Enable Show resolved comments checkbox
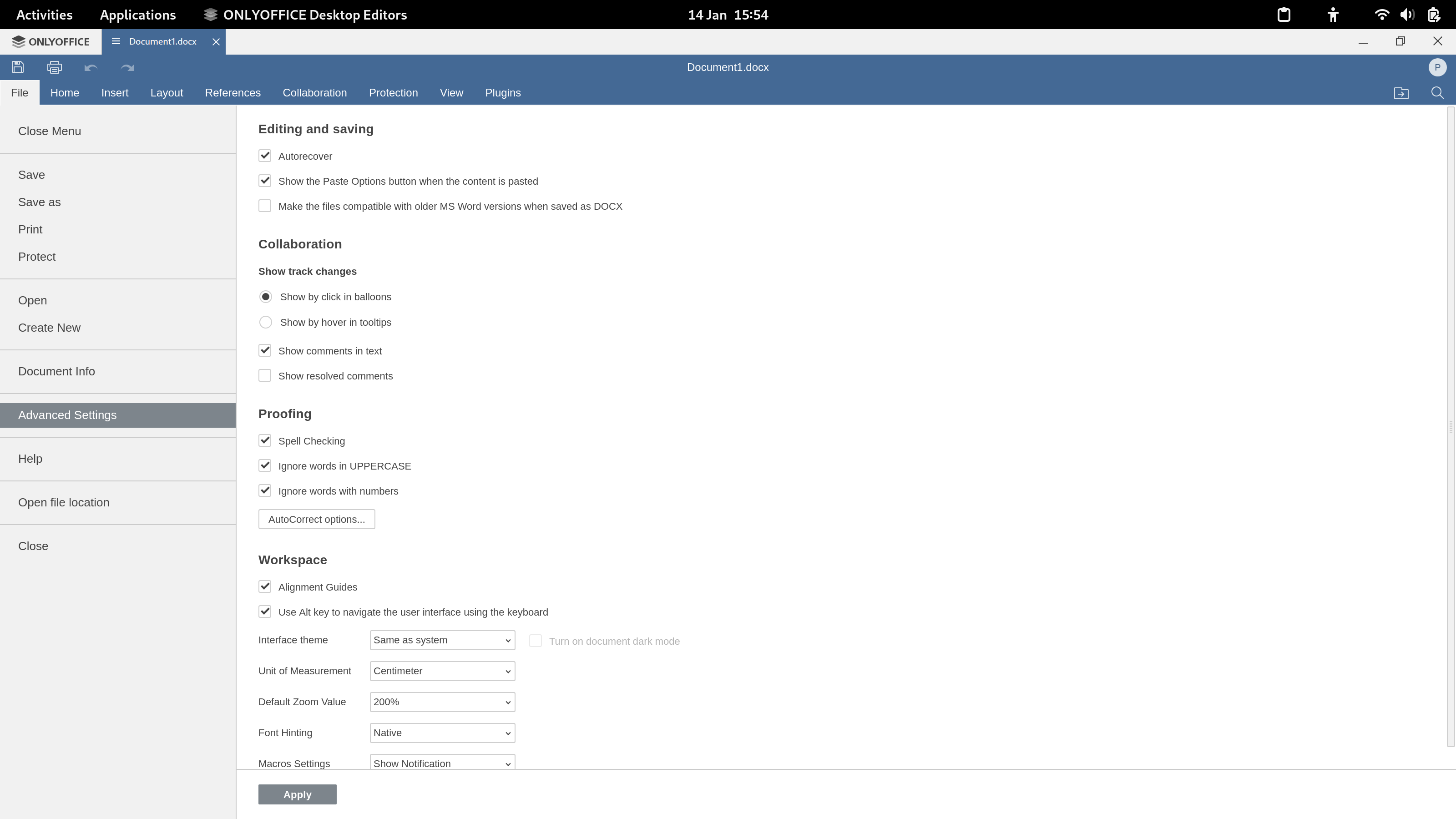 (x=264, y=376)
